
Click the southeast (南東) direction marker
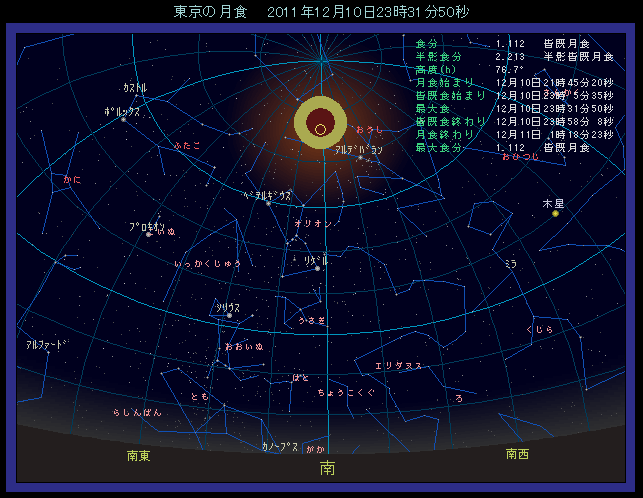pos(139,455)
